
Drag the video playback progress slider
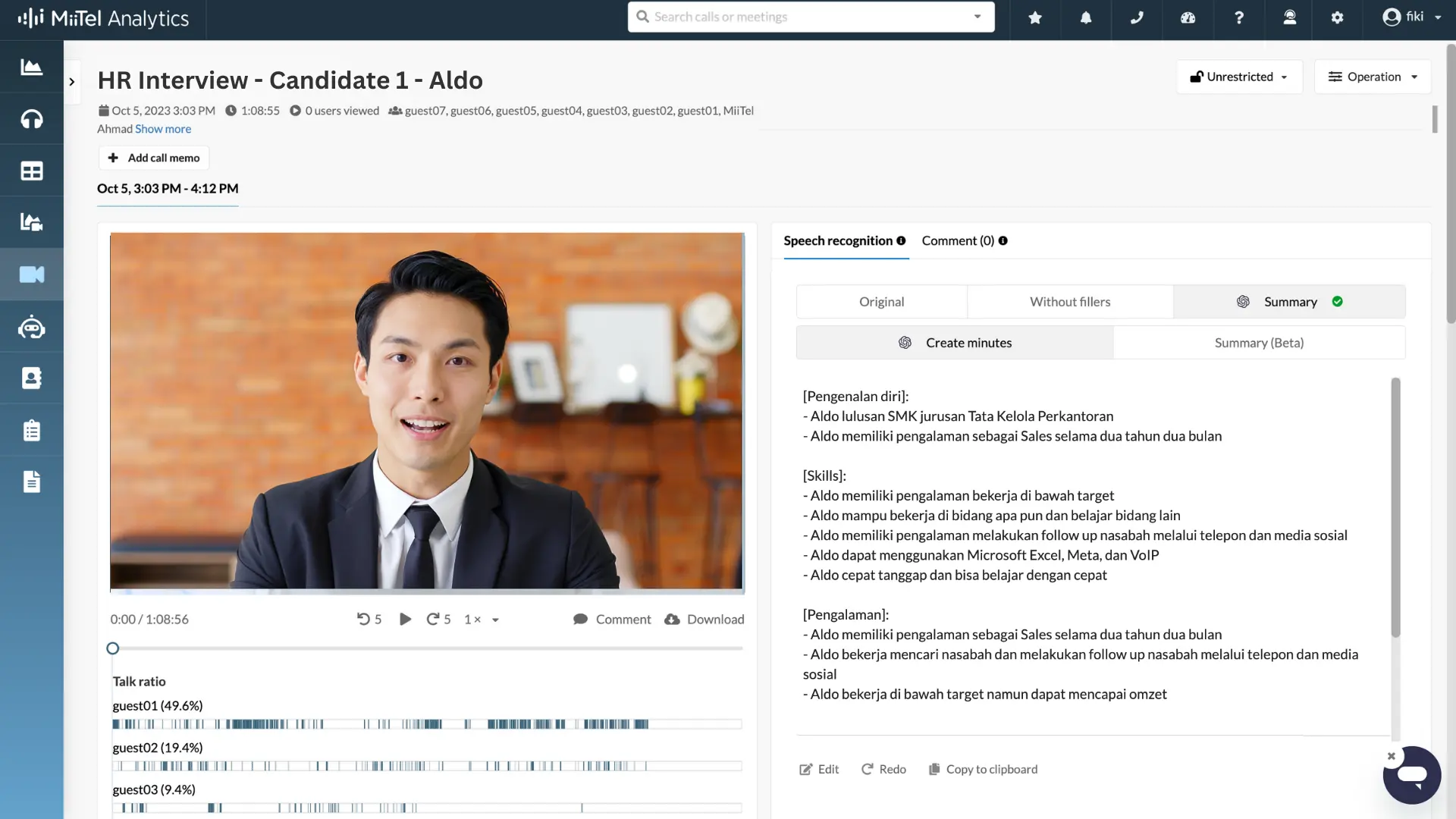[113, 648]
